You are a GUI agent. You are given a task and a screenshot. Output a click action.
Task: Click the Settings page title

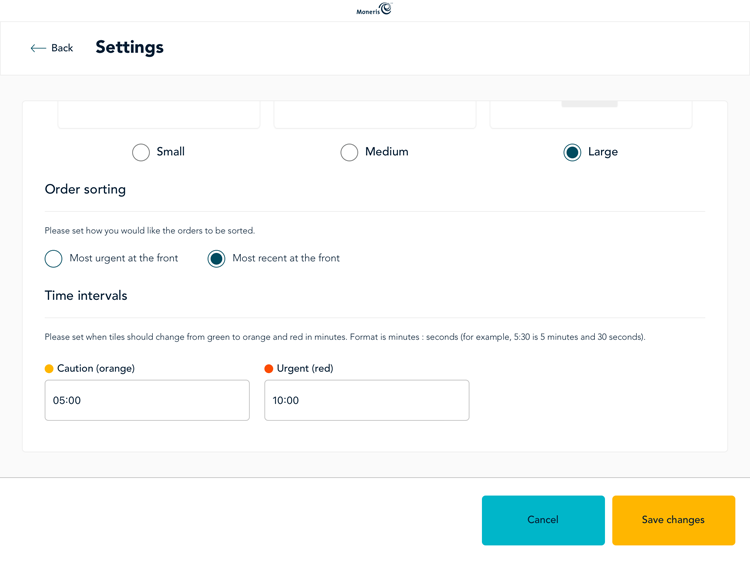130,47
